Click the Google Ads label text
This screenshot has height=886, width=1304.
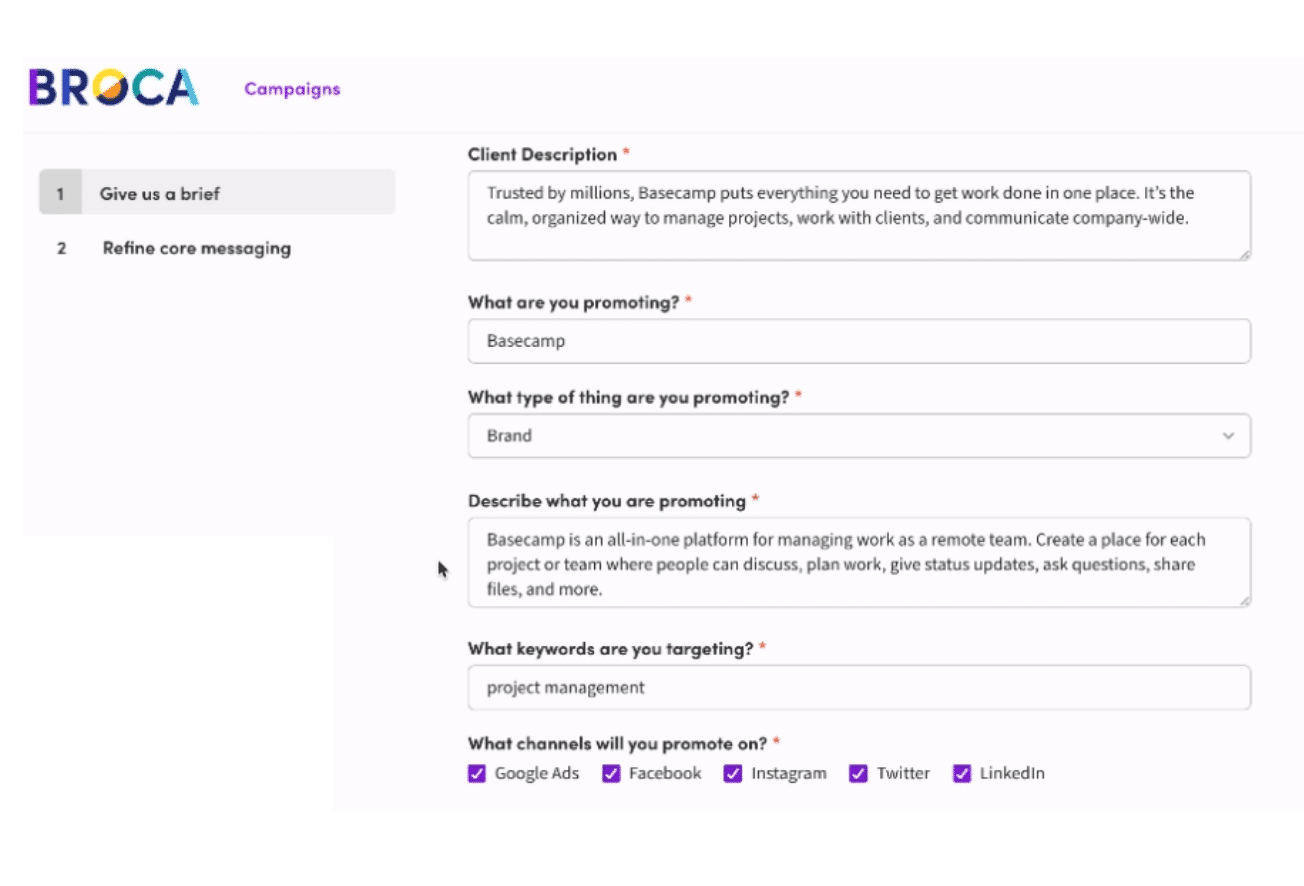click(537, 773)
